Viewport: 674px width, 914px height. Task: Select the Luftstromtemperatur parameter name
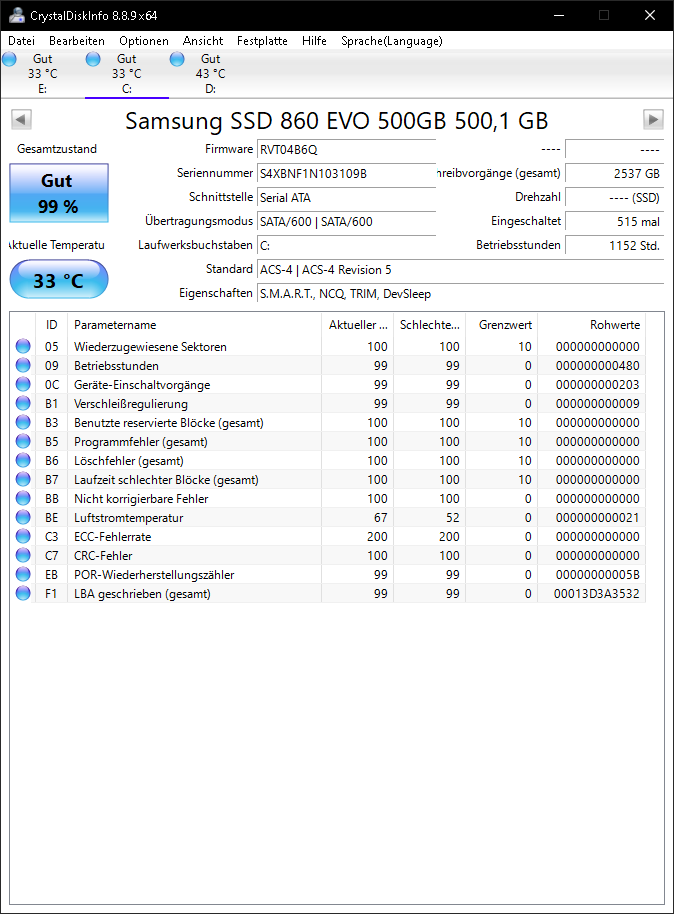[x=129, y=518]
